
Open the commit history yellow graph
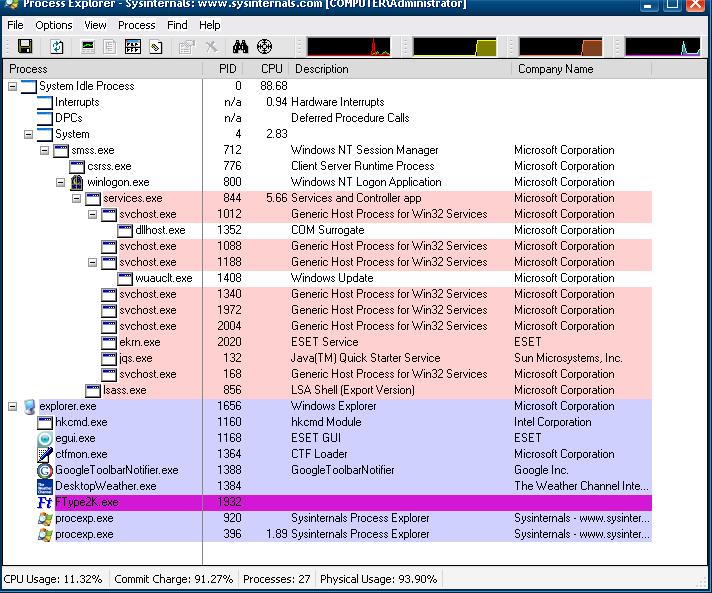click(455, 47)
